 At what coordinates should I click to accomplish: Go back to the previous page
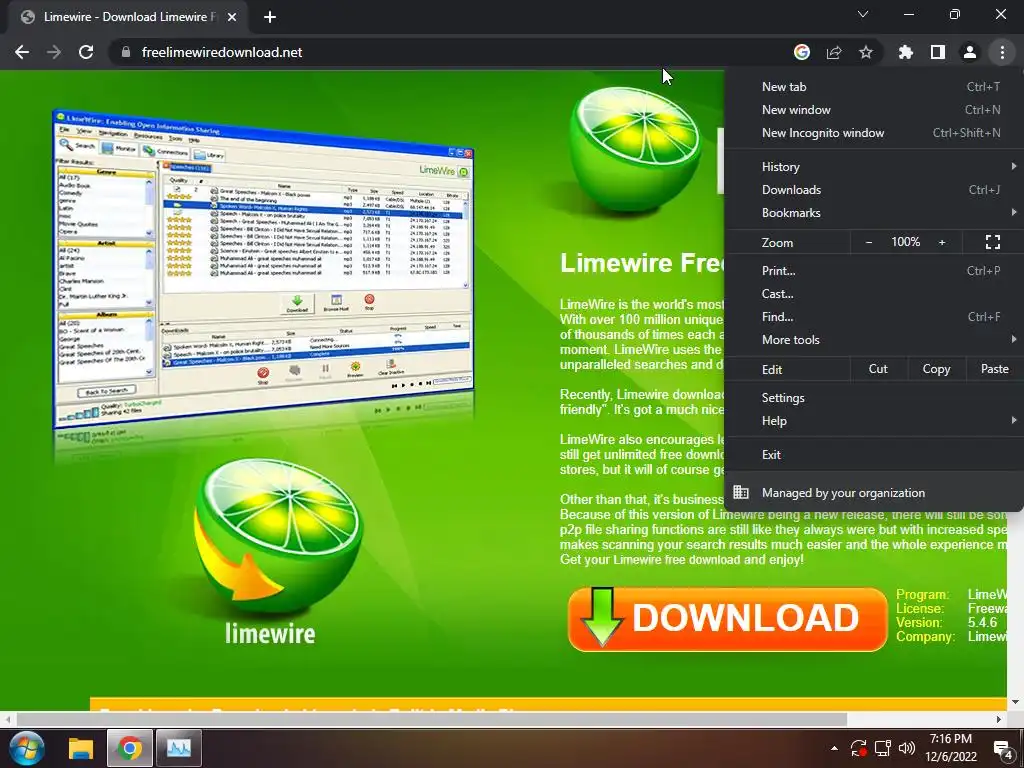pyautogui.click(x=22, y=52)
